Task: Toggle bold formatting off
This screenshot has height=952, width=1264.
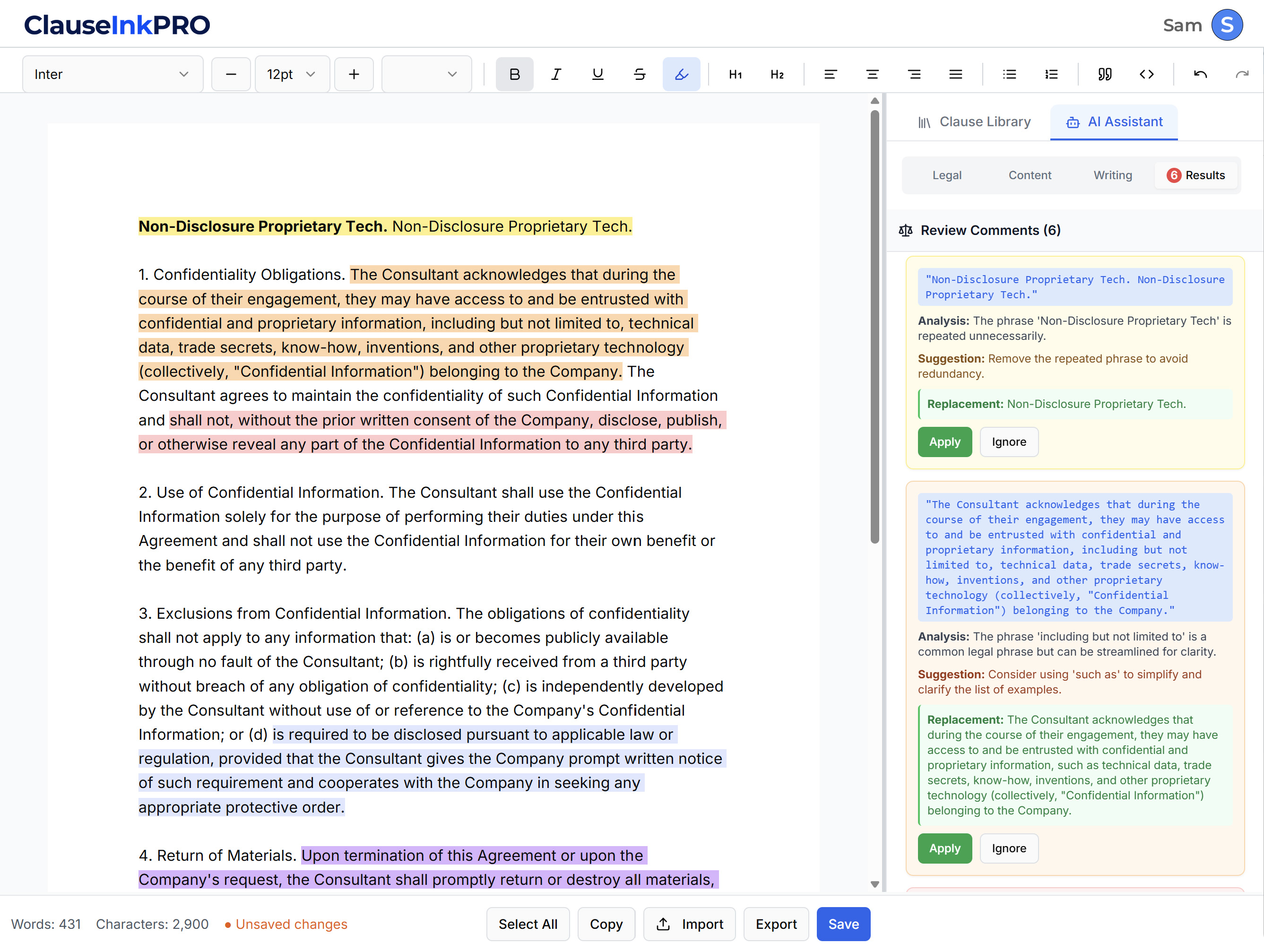Action: point(514,74)
